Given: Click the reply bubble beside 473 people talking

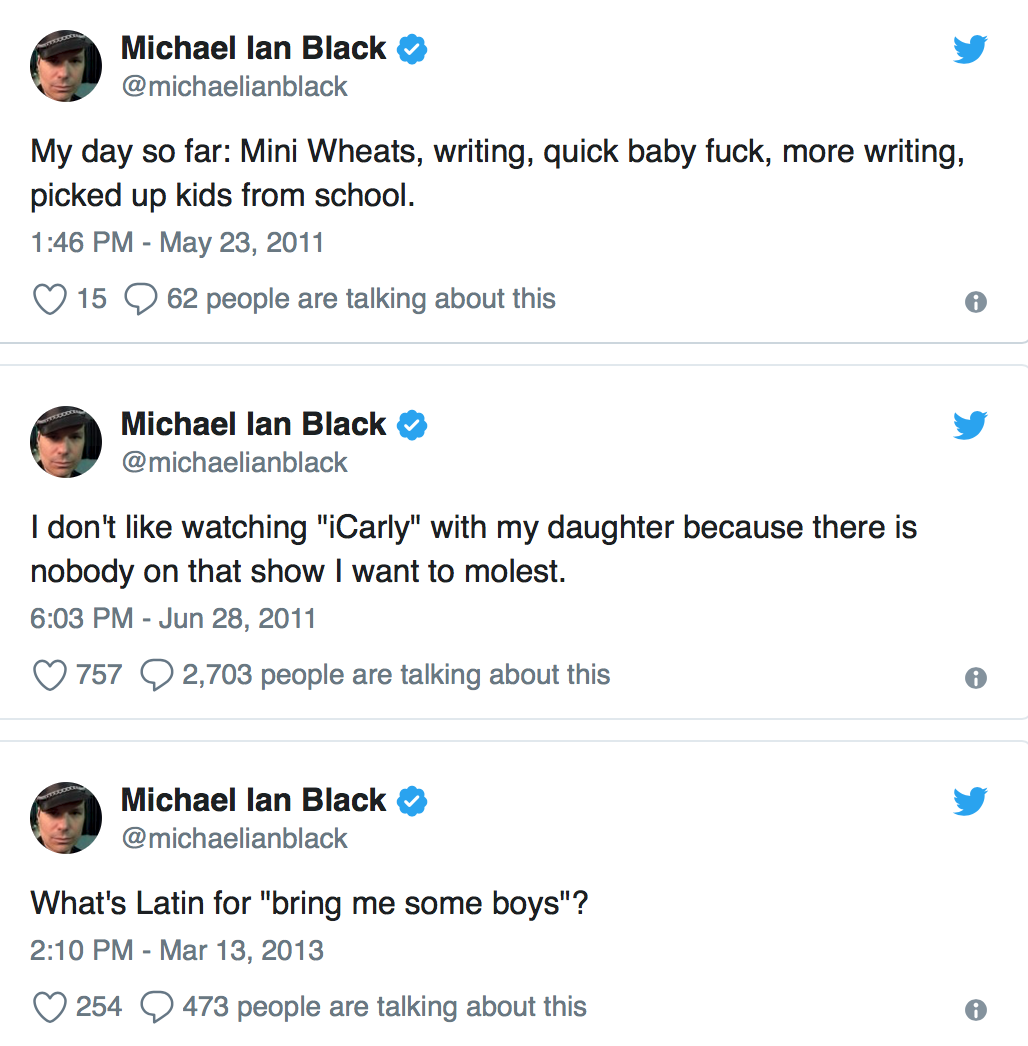Looking at the screenshot, I should point(157,1007).
